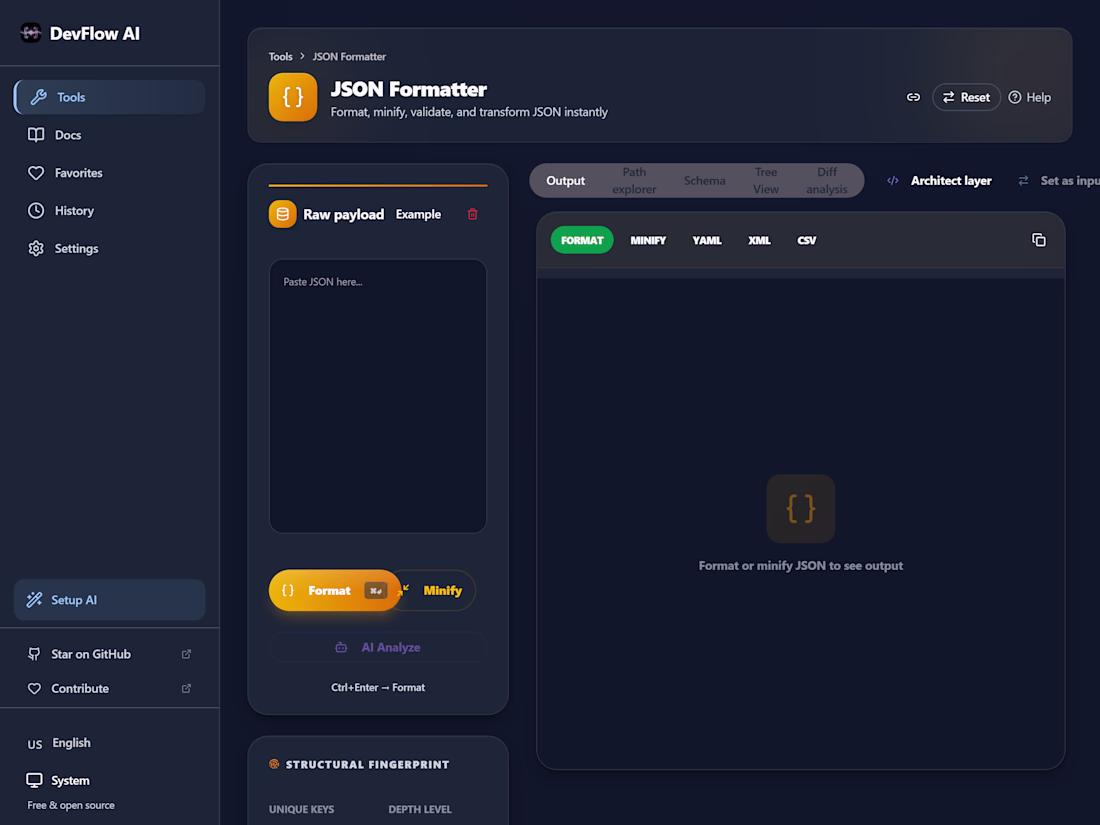This screenshot has width=1100, height=825.
Task: Click the DEPTH LEVEL label
Action: [420, 809]
